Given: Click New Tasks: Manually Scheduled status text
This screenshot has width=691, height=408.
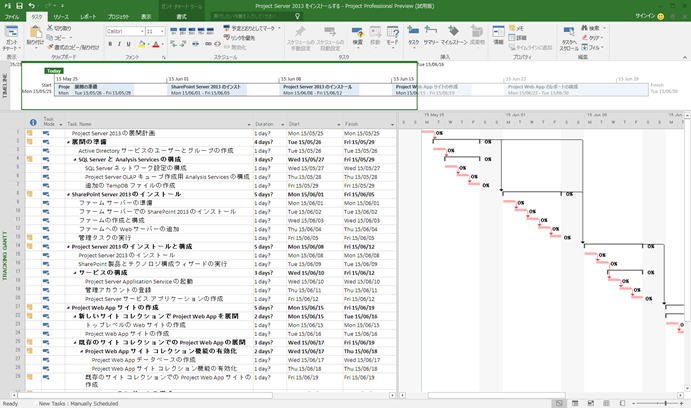Looking at the screenshot, I should 78,403.
